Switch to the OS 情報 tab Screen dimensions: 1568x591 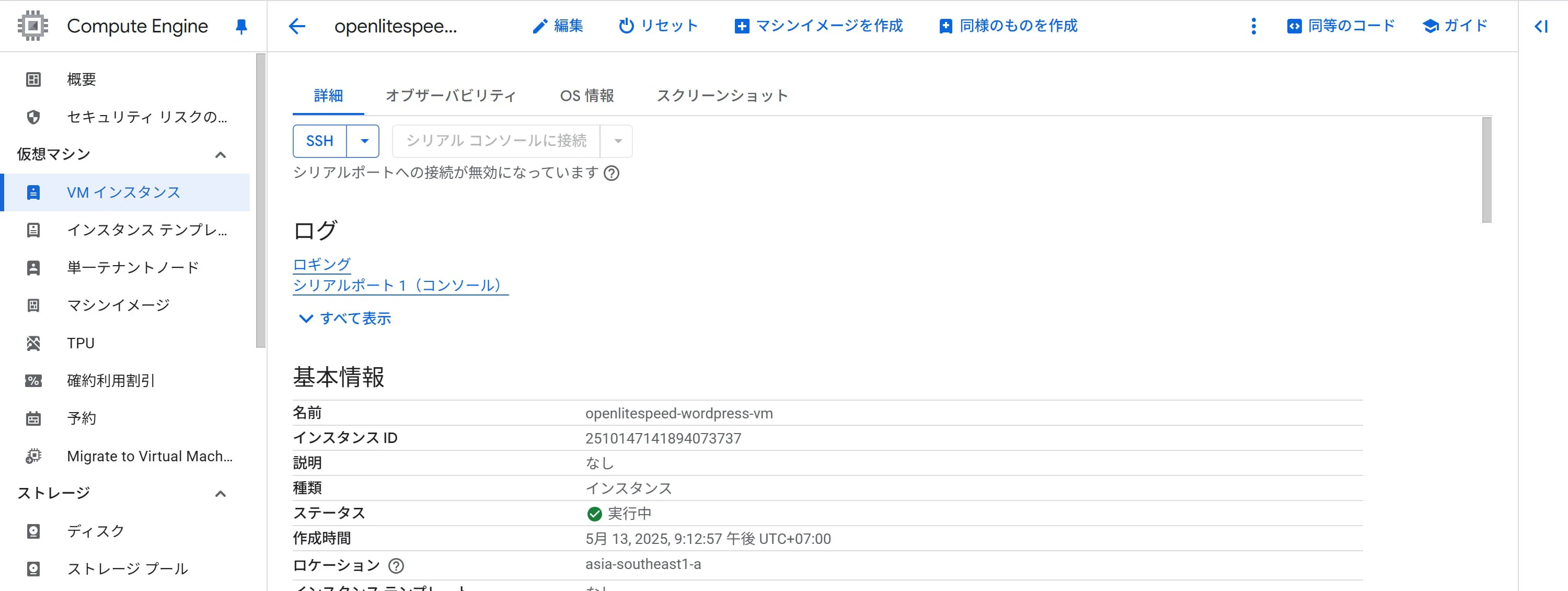[587, 96]
